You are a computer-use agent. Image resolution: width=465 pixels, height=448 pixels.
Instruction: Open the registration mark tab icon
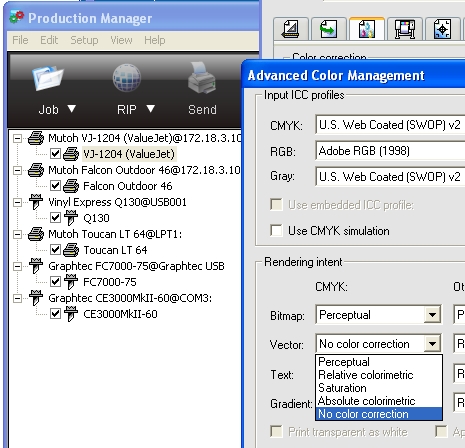[442, 29]
